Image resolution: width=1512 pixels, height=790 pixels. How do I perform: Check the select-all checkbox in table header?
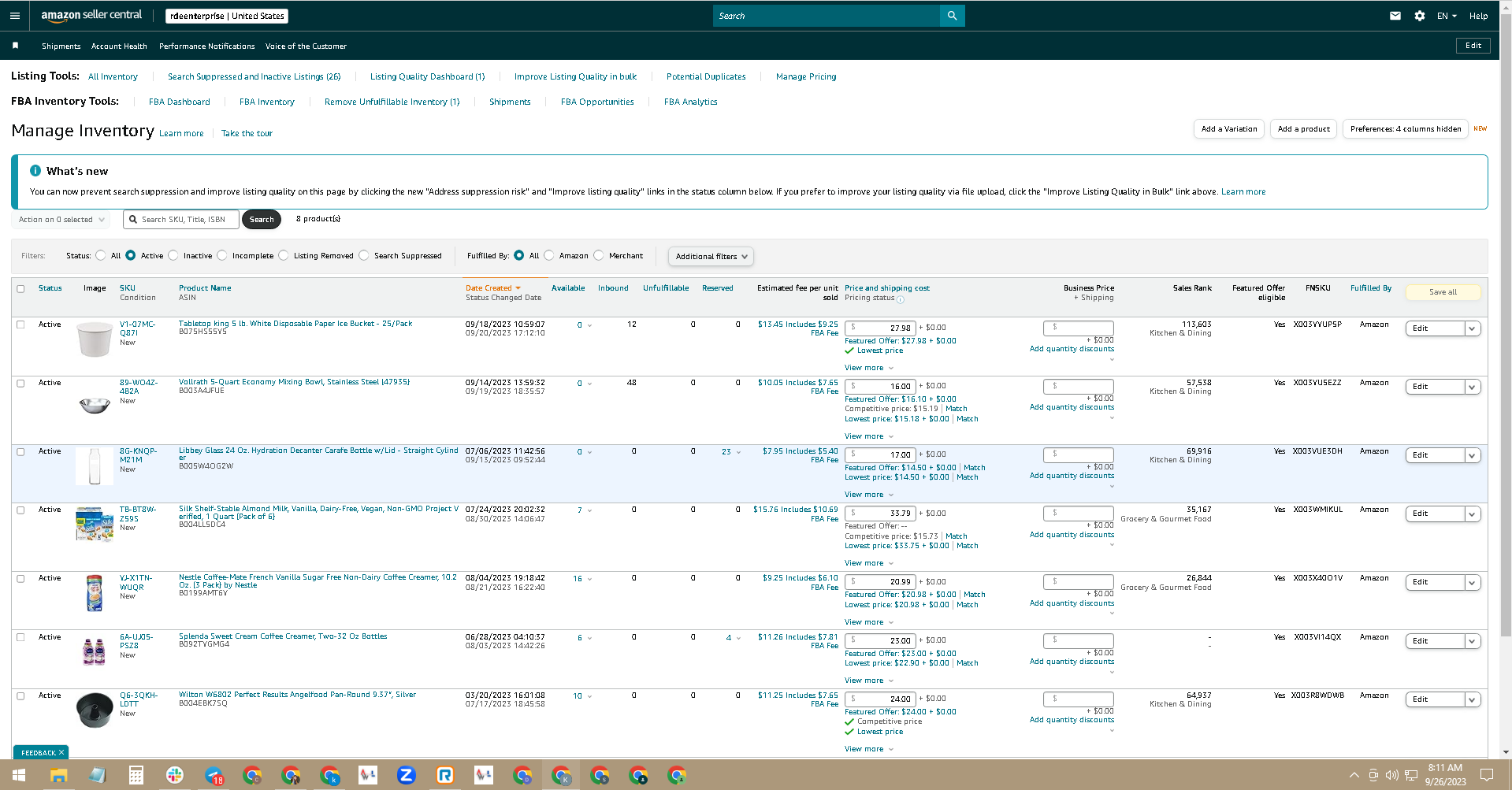pos(20,289)
